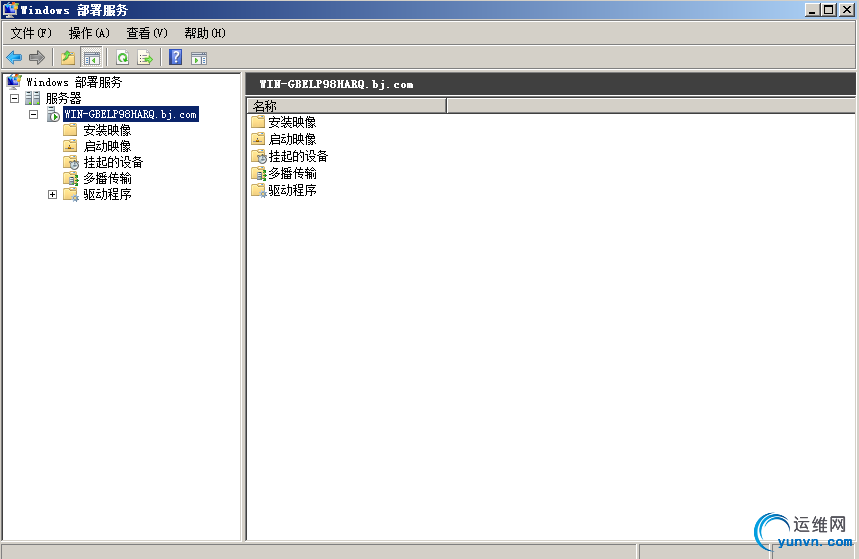Open Help via the blue question mark icon
The height and width of the screenshot is (559, 859).
(x=175, y=57)
